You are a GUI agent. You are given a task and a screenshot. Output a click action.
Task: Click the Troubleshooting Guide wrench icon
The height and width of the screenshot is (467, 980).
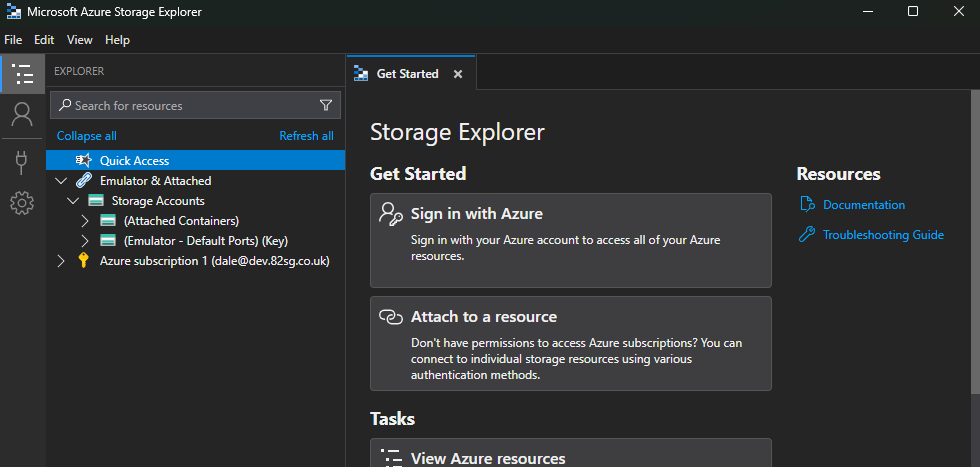pos(807,234)
